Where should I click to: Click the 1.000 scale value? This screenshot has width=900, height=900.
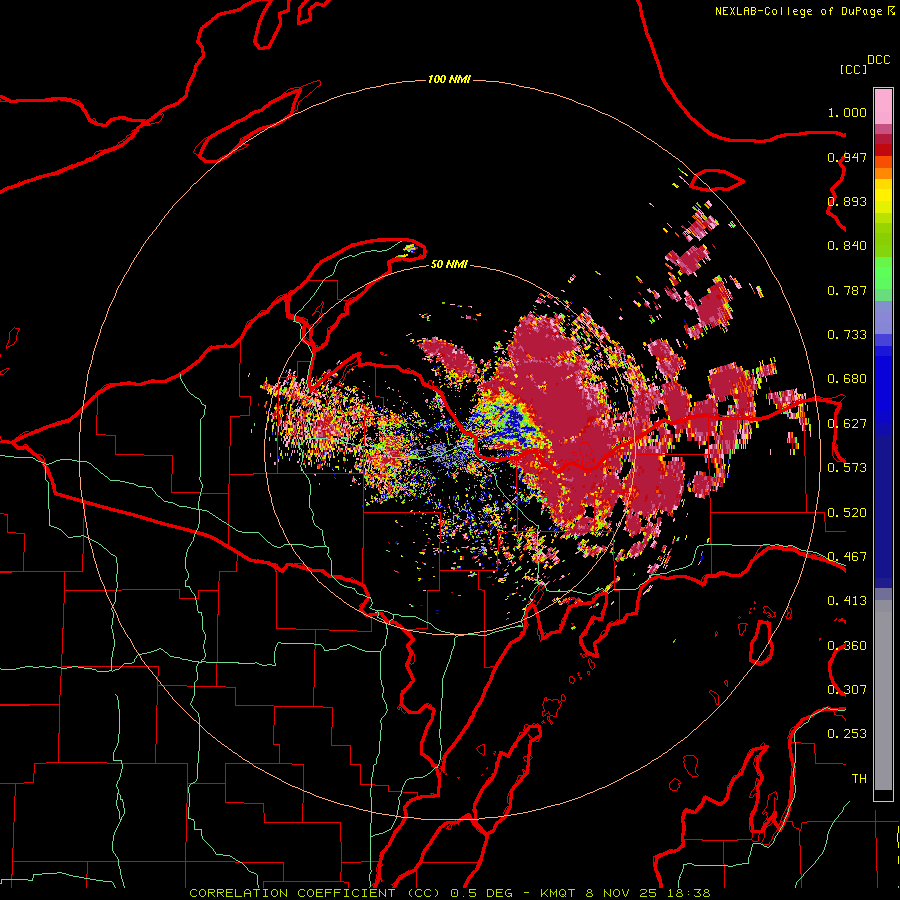[x=847, y=112]
